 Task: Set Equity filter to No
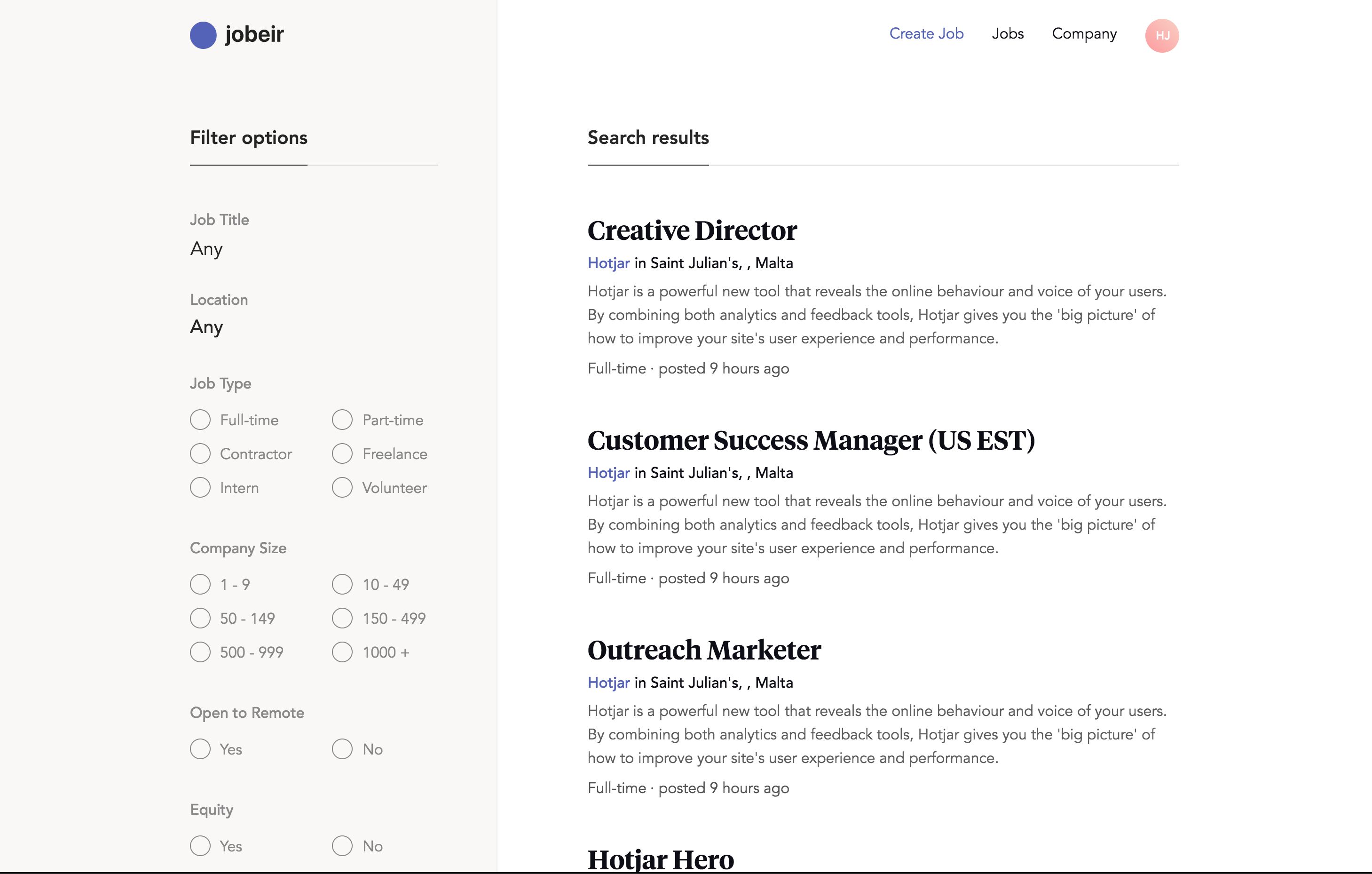(342, 845)
